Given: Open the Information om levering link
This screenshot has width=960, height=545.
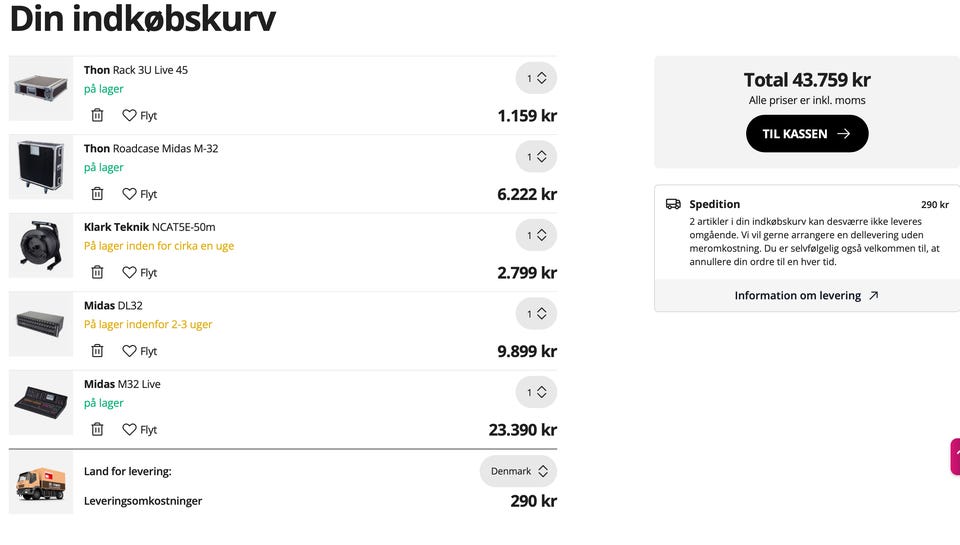Looking at the screenshot, I should click(x=806, y=296).
